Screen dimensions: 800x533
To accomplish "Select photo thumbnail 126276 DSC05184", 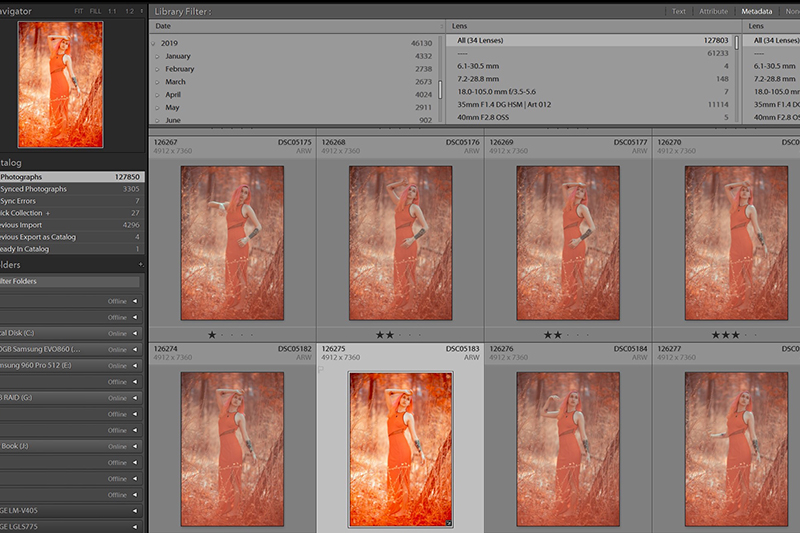I will point(568,449).
